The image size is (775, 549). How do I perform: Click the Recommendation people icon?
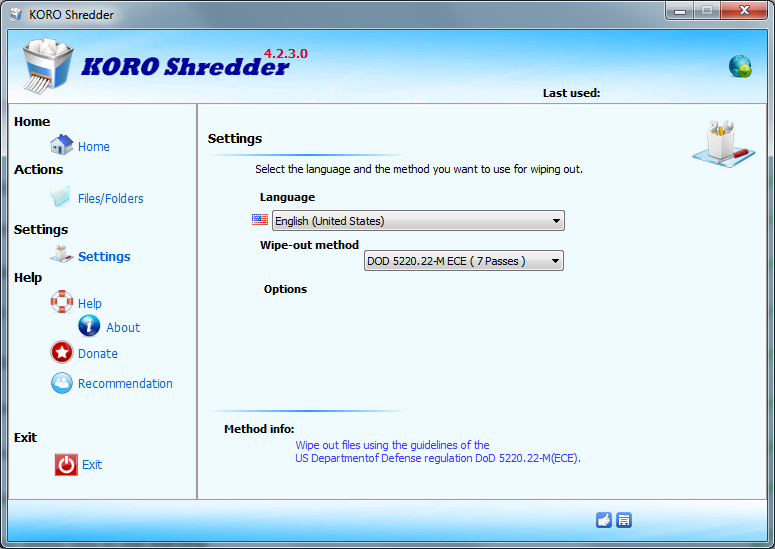[62, 383]
